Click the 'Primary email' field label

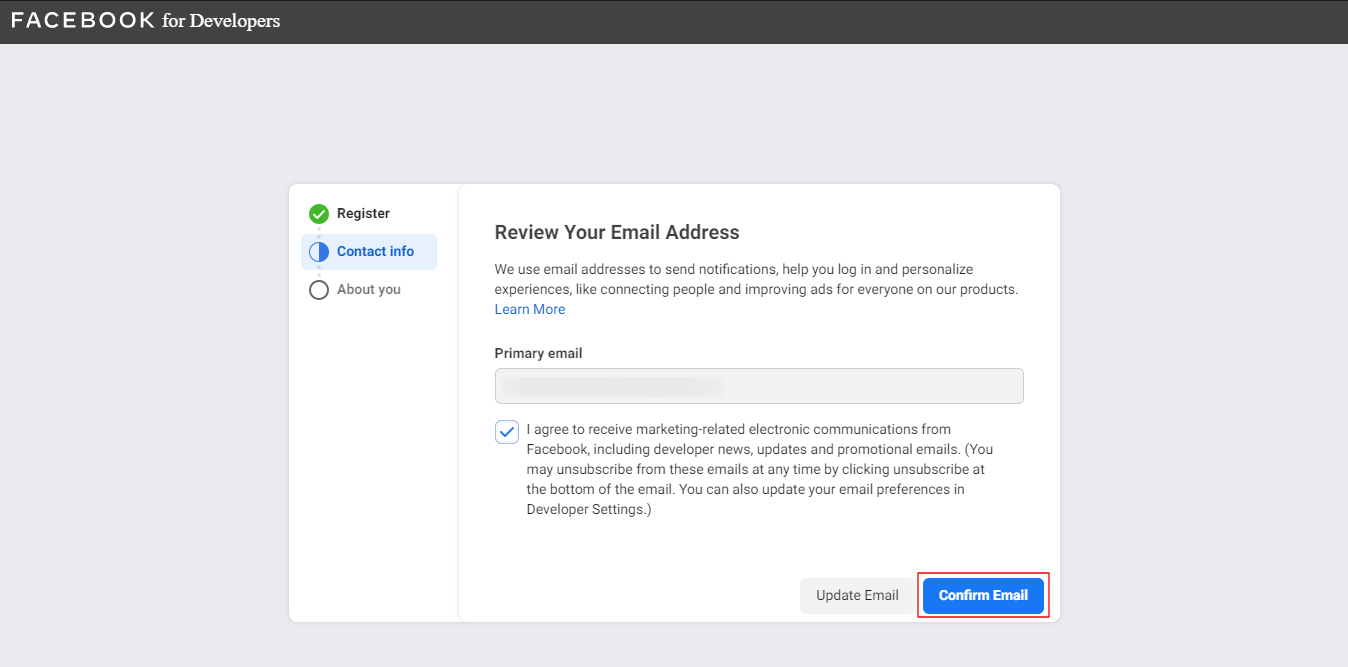[x=538, y=353]
